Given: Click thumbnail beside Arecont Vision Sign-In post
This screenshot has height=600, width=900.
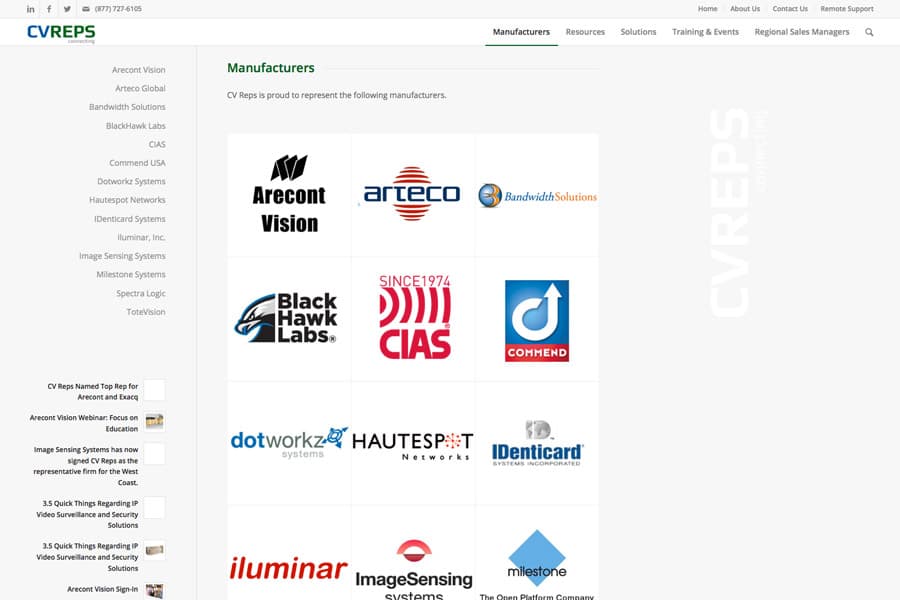Looking at the screenshot, I should tap(154, 591).
